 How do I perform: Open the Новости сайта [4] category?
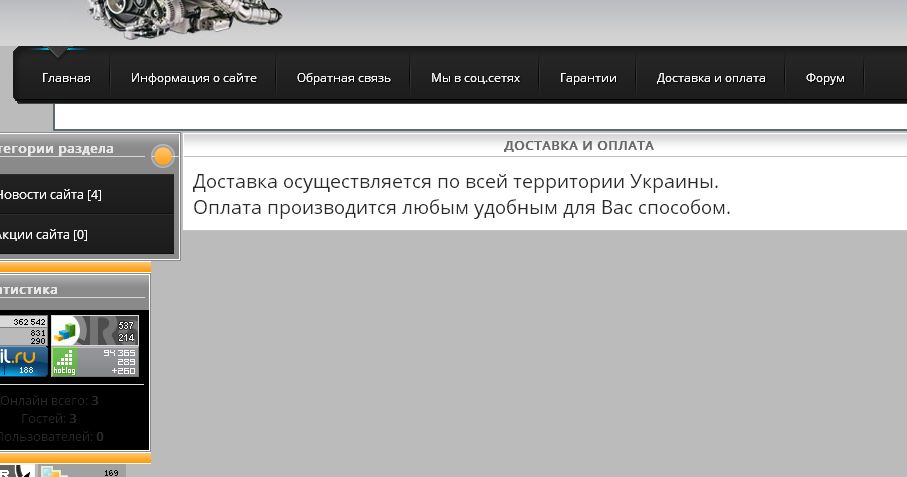(x=50, y=194)
